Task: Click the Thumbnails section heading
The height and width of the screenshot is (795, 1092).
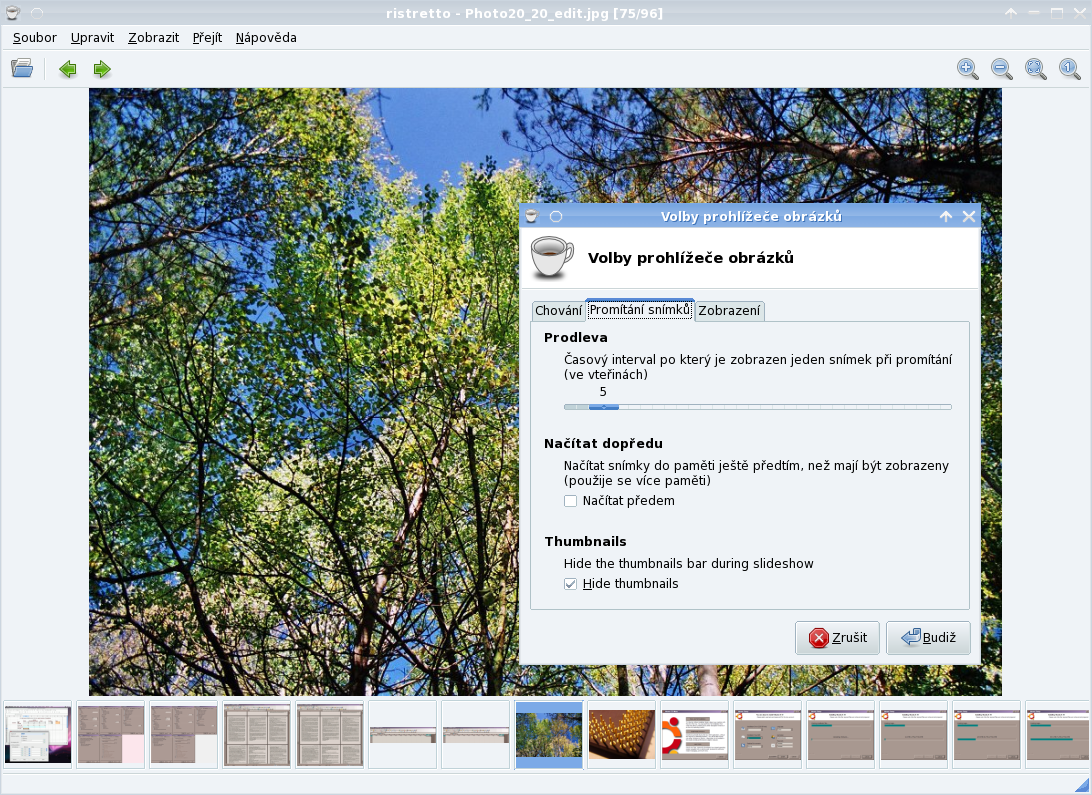Action: pos(585,542)
